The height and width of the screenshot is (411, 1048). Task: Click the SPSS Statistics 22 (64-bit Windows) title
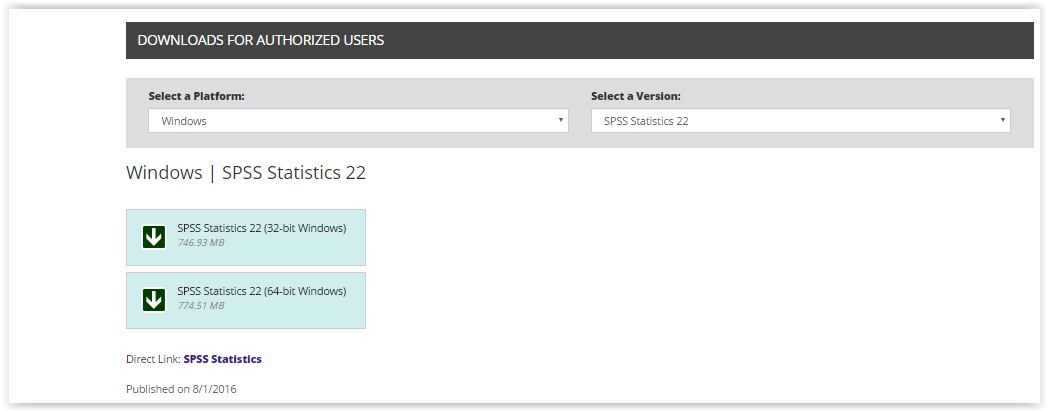coord(262,291)
